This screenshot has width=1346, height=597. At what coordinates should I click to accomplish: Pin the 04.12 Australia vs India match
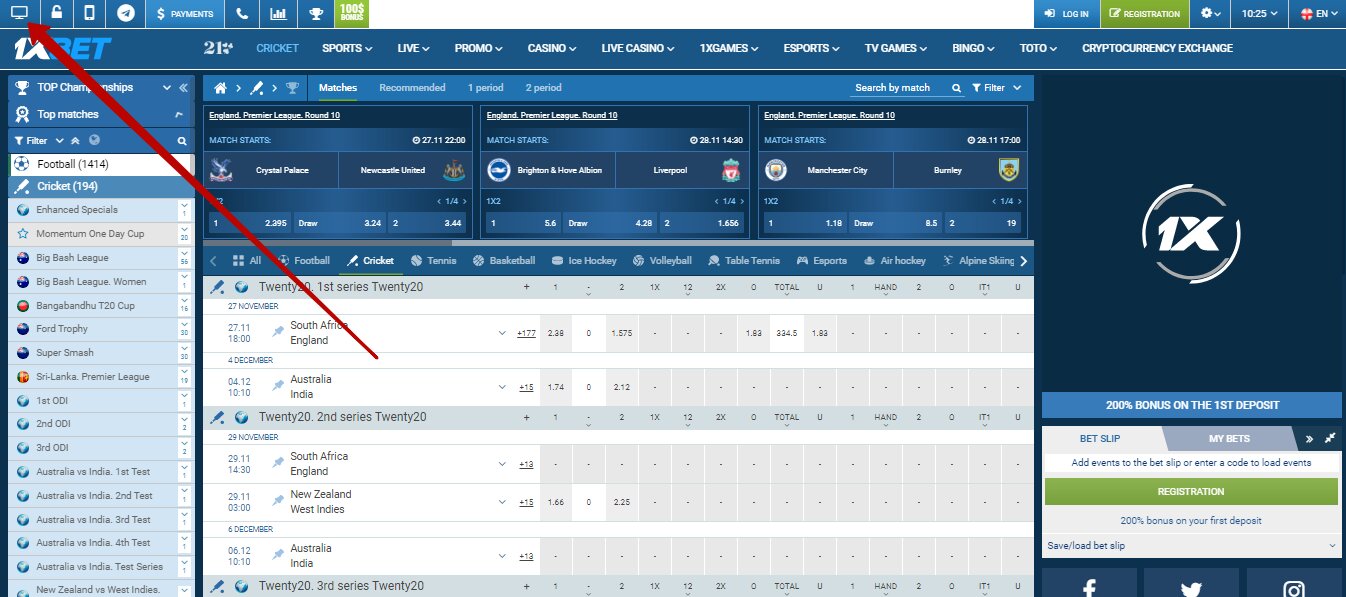pyautogui.click(x=278, y=386)
